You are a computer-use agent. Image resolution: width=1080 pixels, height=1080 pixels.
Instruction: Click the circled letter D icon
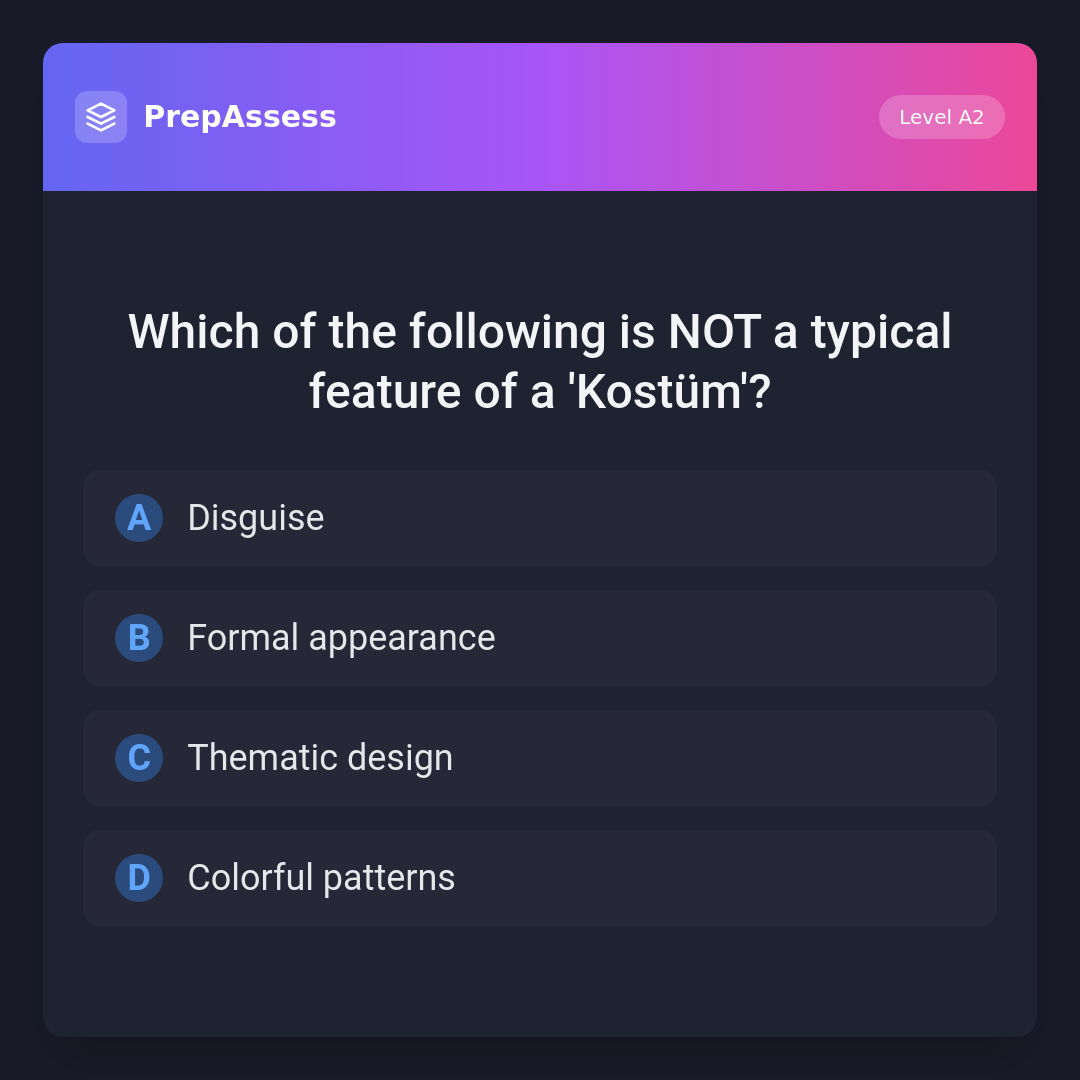[139, 878]
